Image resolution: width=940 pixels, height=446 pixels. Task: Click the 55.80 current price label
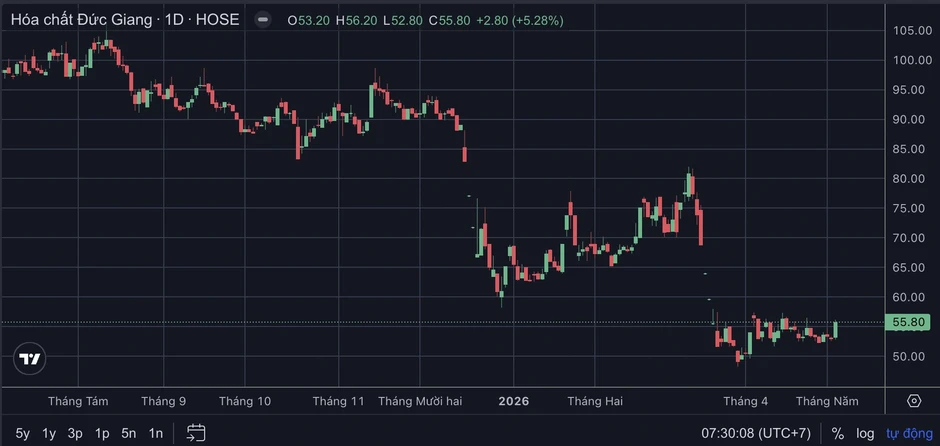(x=908, y=323)
